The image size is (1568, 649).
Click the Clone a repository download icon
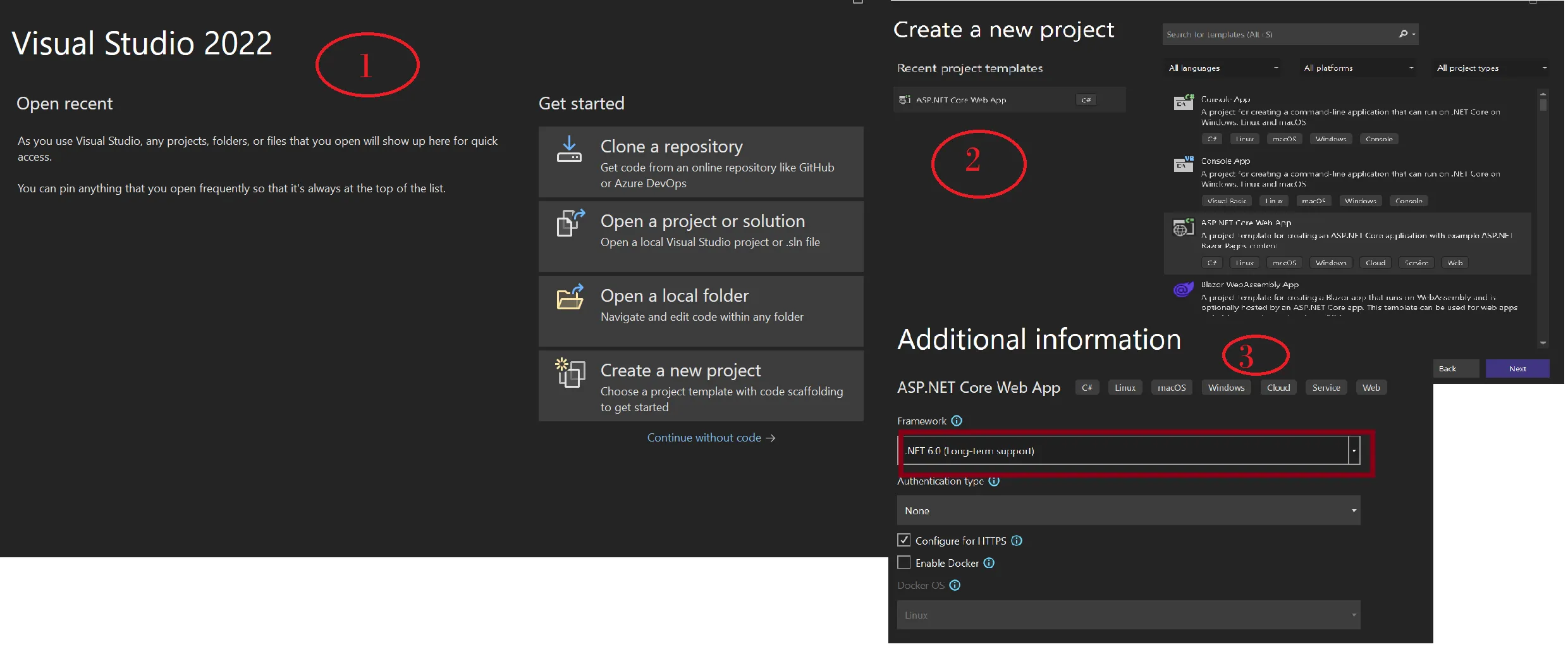click(568, 150)
